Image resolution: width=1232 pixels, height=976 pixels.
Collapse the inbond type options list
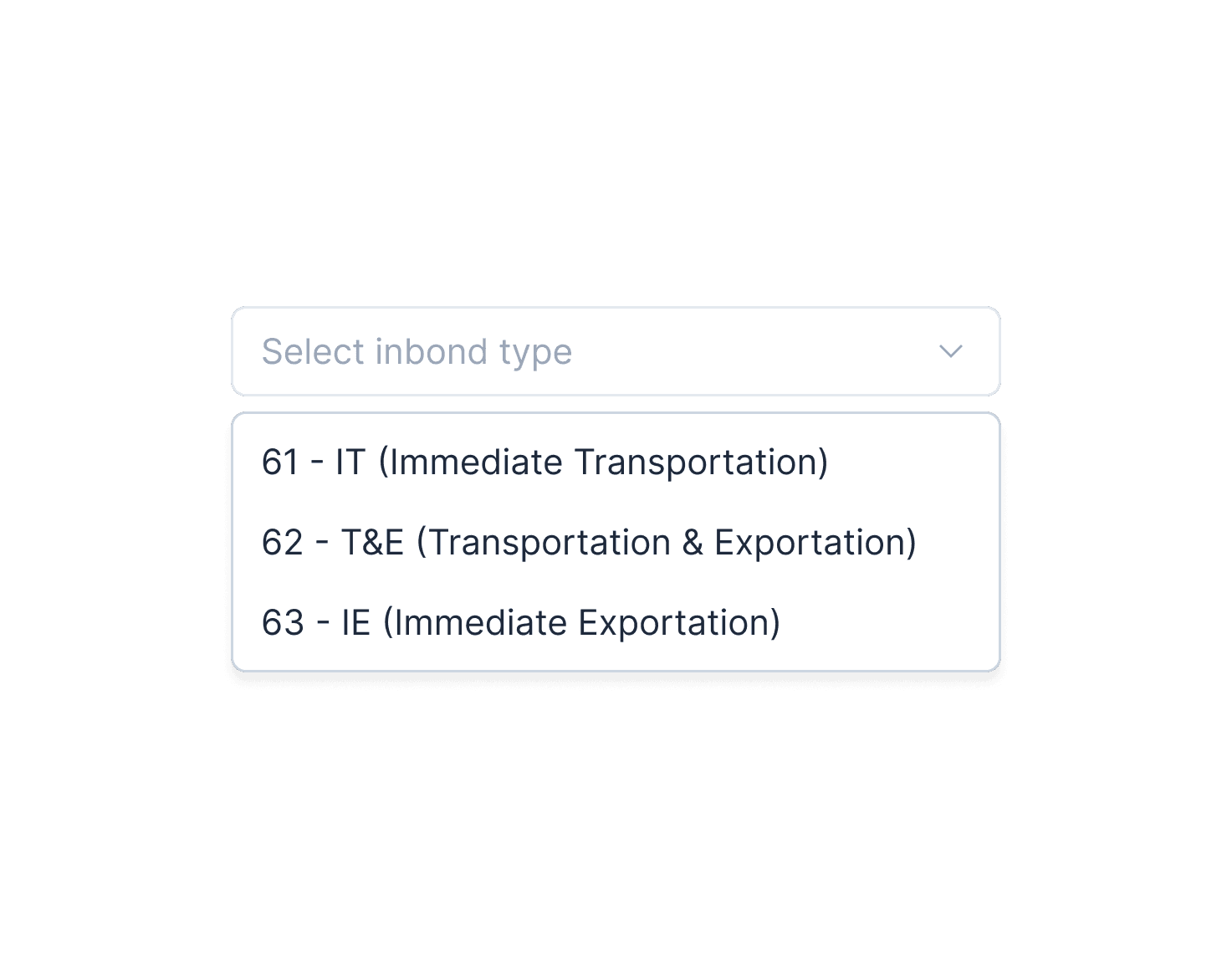tap(950, 351)
